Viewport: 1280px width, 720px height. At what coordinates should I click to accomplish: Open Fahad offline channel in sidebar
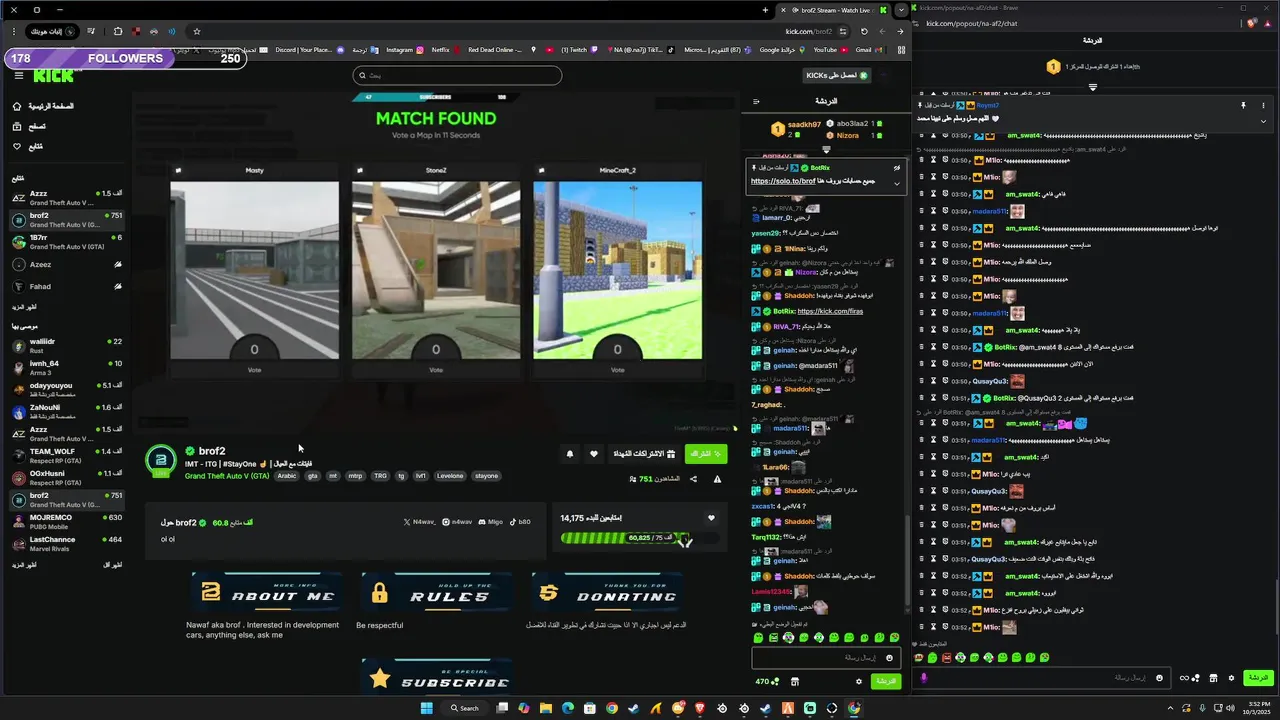pos(68,286)
